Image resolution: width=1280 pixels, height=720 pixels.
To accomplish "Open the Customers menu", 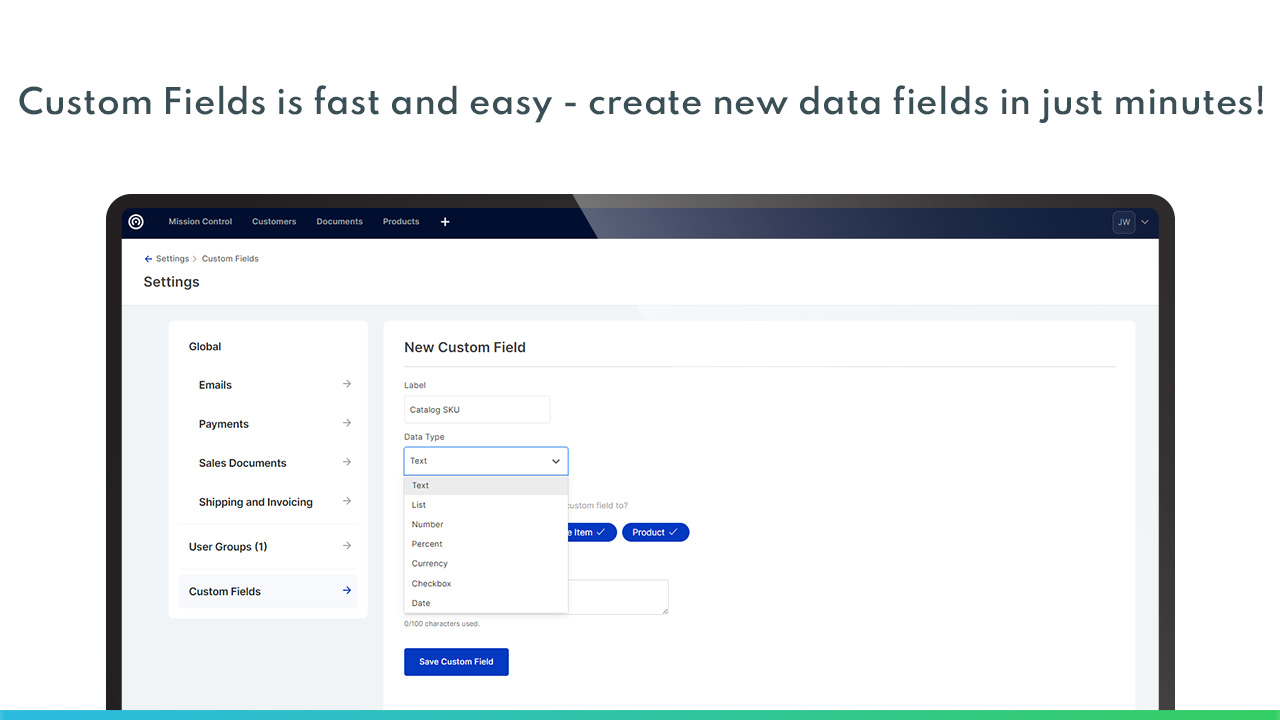I will pos(274,222).
